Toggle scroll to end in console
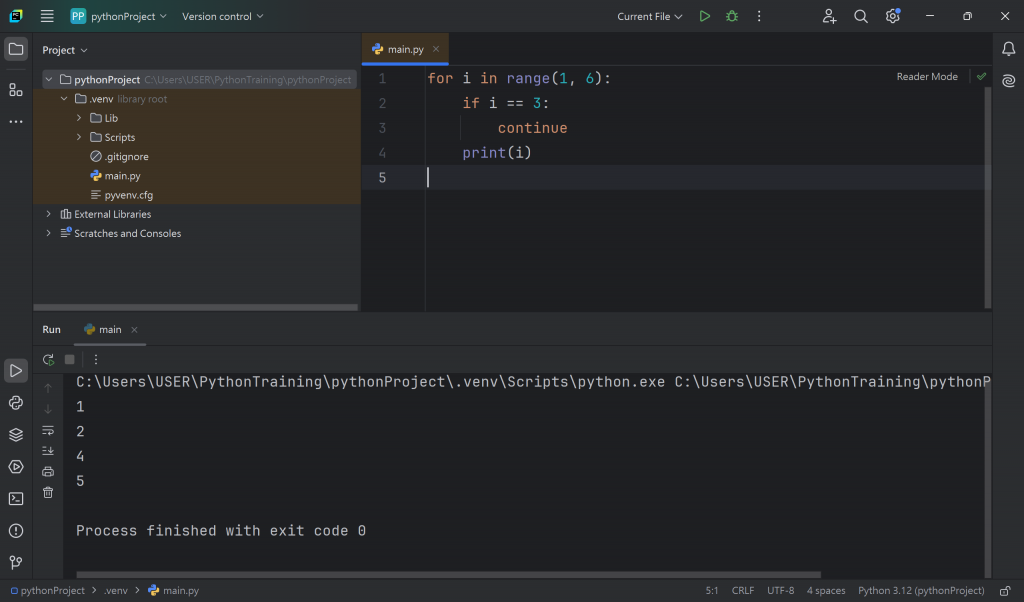This screenshot has width=1024, height=602. tap(48, 451)
